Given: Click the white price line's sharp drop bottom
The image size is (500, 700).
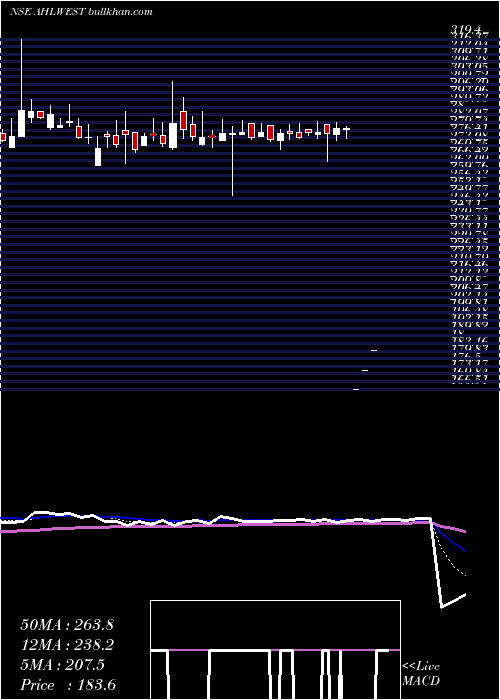Looking at the screenshot, I should click(x=442, y=606).
